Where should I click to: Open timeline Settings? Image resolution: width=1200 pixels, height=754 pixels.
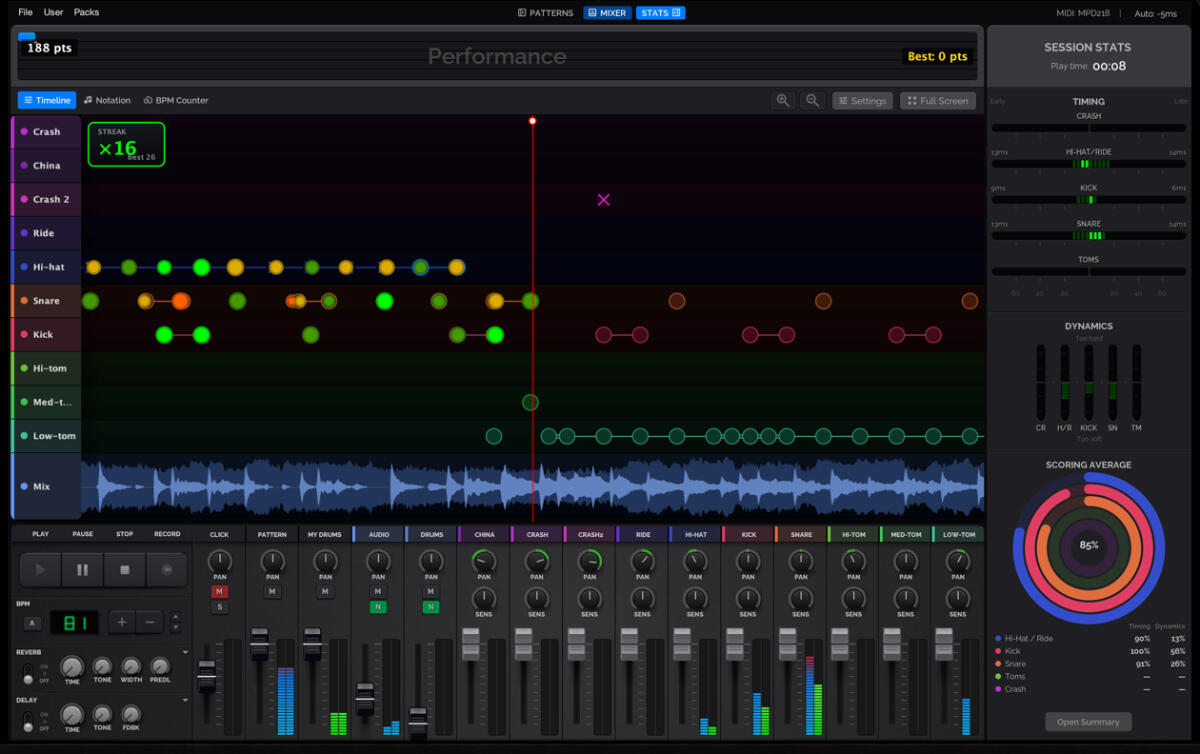(862, 100)
